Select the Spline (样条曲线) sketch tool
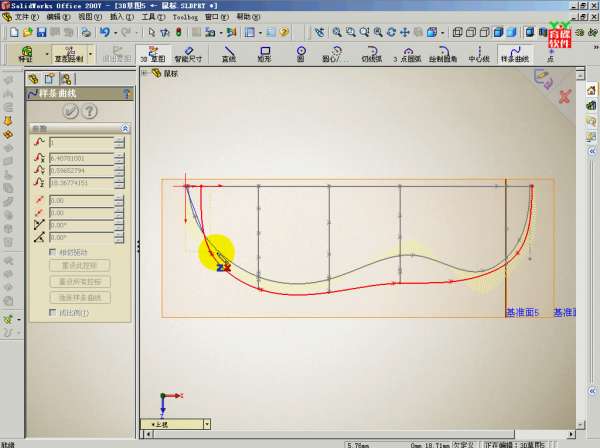This screenshot has width=600, height=448. [x=515, y=52]
